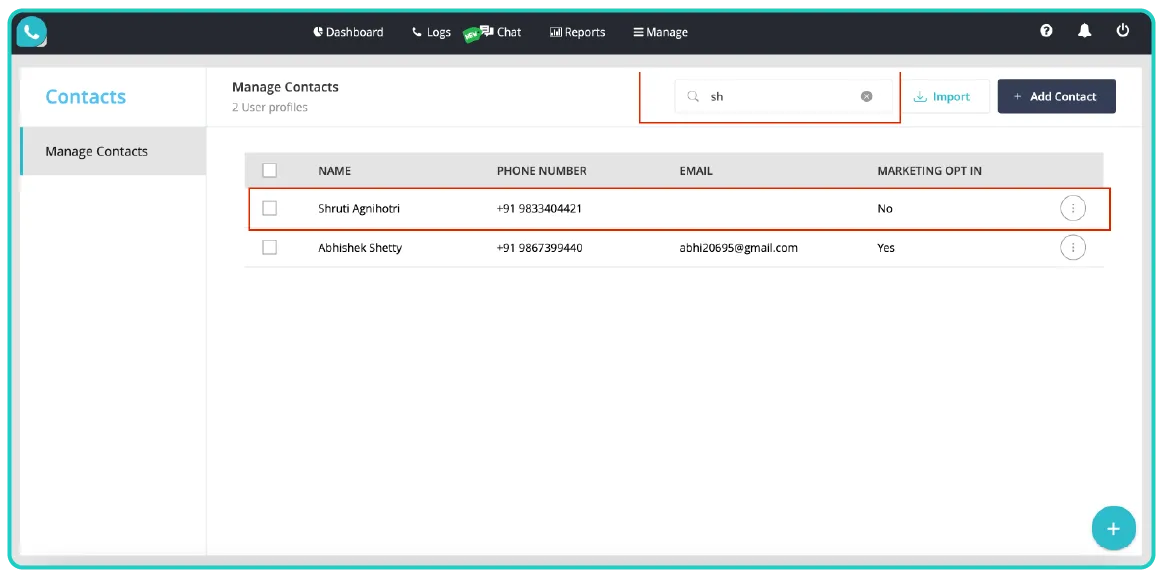
Task: Check the Shruti Agnihotri row checkbox
Action: [270, 208]
